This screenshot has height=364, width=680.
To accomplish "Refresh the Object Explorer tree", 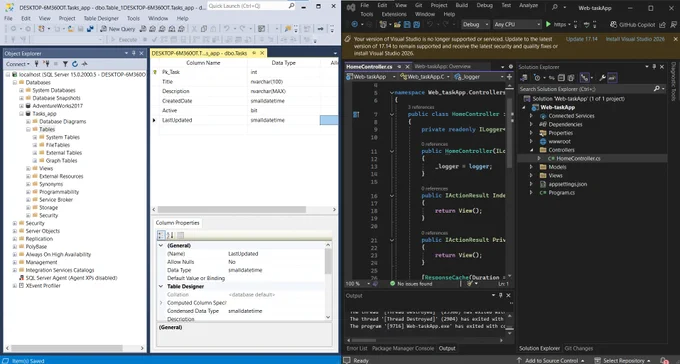I will click(x=75, y=64).
